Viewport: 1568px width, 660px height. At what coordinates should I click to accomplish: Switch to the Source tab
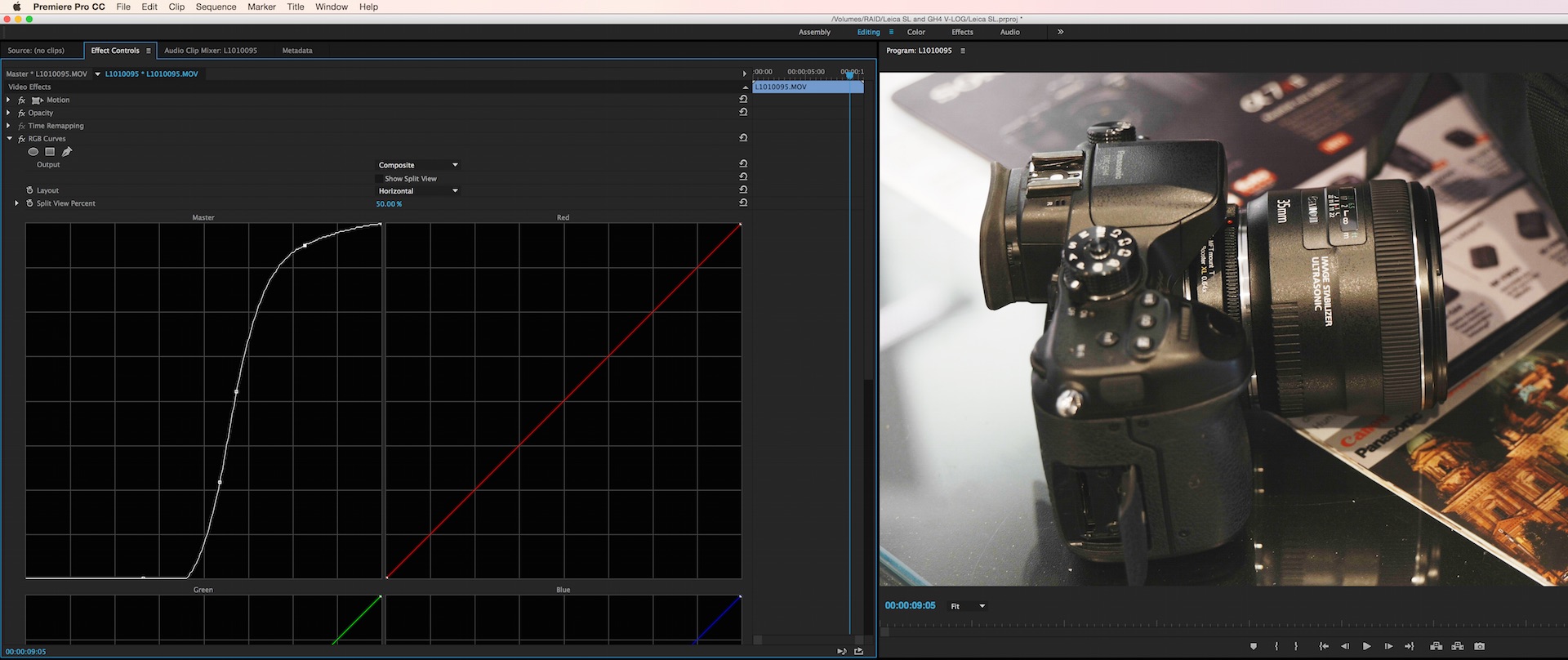(x=36, y=51)
